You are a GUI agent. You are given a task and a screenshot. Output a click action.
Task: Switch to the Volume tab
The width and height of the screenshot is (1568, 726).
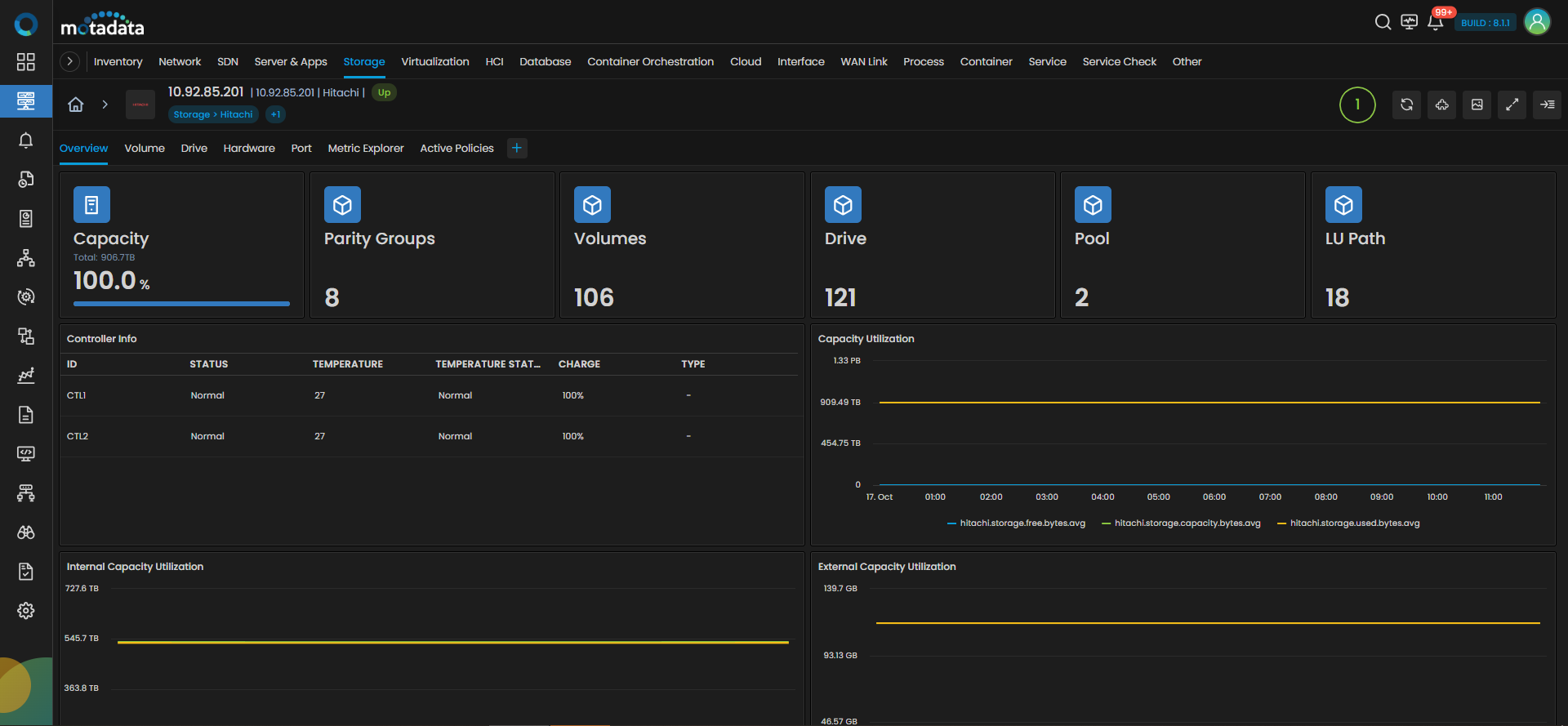click(145, 149)
